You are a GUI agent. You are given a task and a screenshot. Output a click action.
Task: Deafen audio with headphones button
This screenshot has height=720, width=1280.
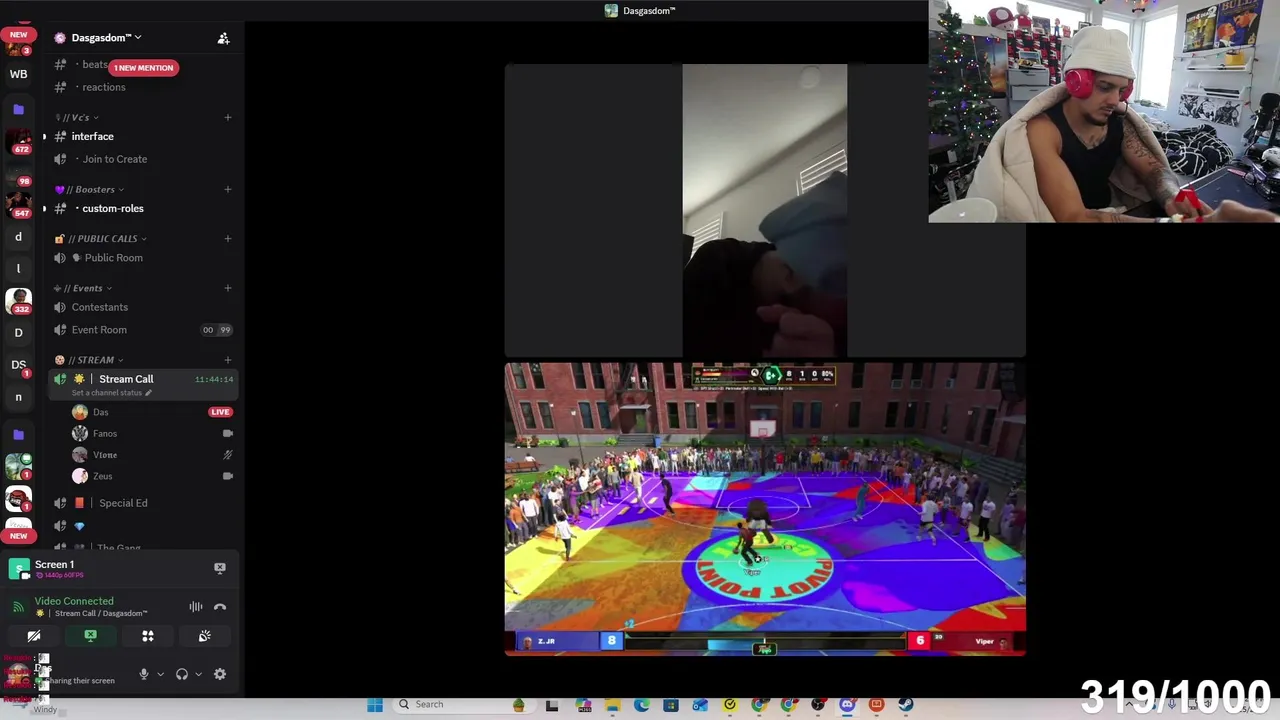[x=181, y=674]
